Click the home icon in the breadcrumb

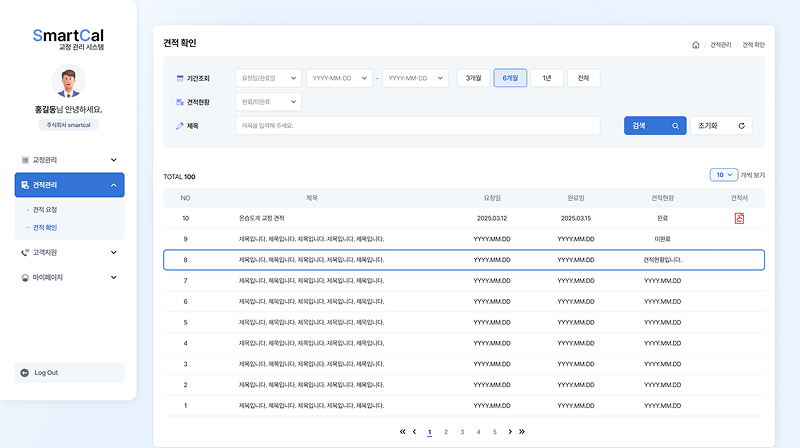[695, 45]
